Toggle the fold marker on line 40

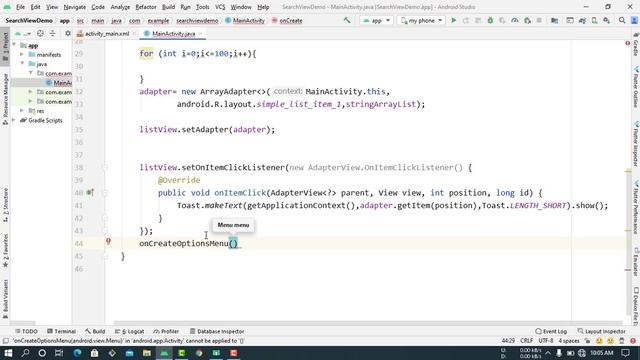click(x=105, y=193)
